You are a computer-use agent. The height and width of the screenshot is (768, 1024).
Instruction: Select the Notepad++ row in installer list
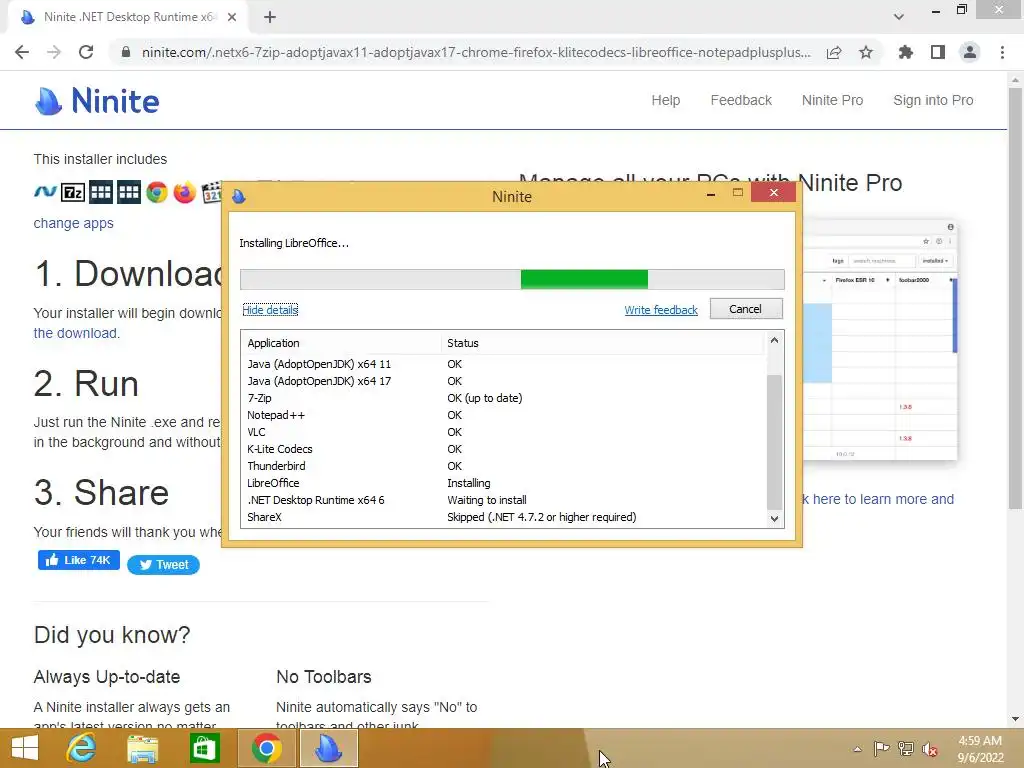pos(504,415)
